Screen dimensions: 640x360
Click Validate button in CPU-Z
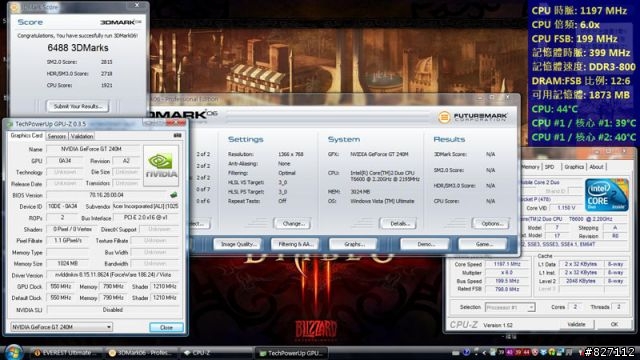coord(576,324)
